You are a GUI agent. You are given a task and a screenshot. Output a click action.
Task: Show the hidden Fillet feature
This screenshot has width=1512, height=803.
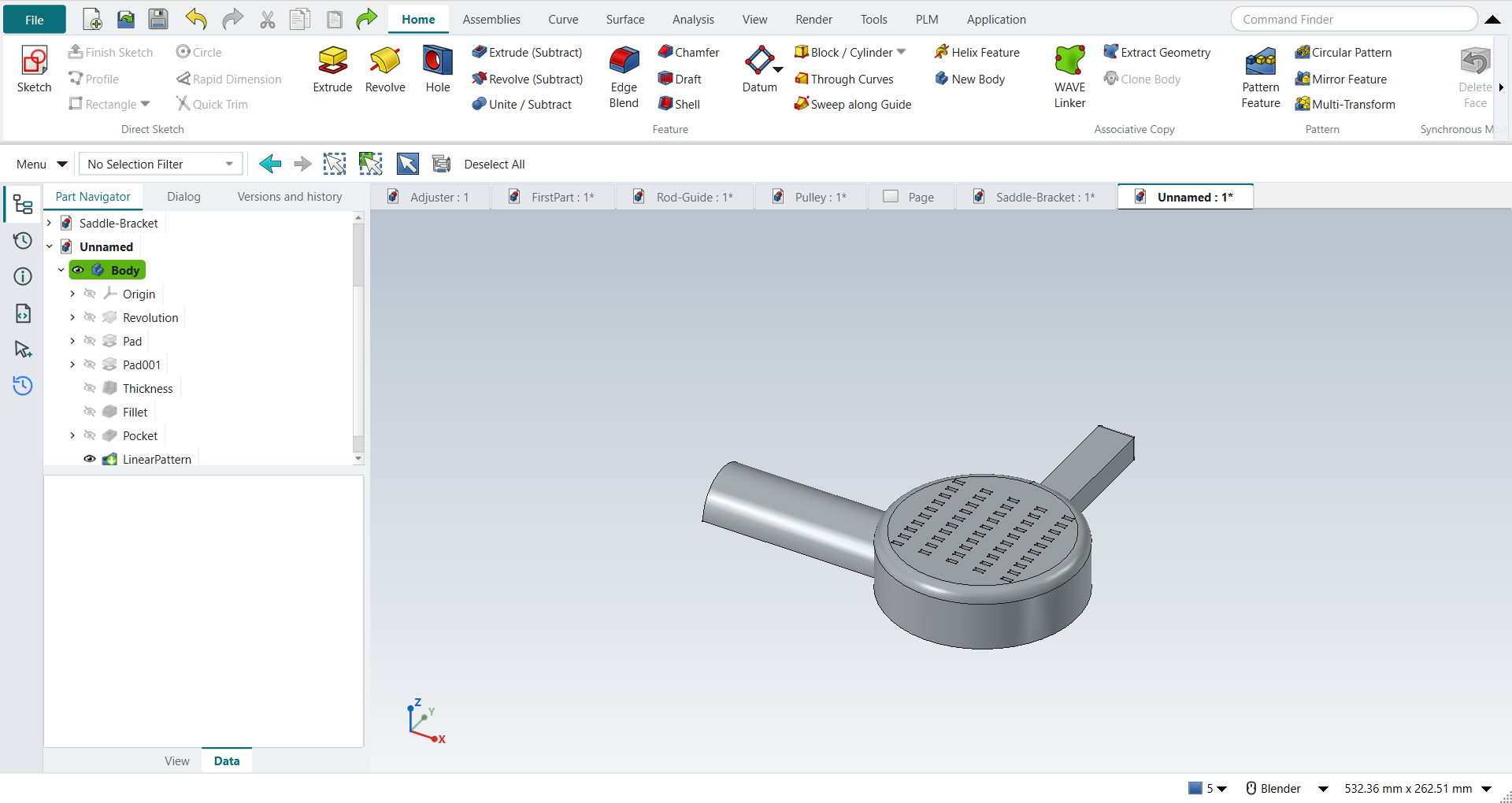[x=90, y=412]
